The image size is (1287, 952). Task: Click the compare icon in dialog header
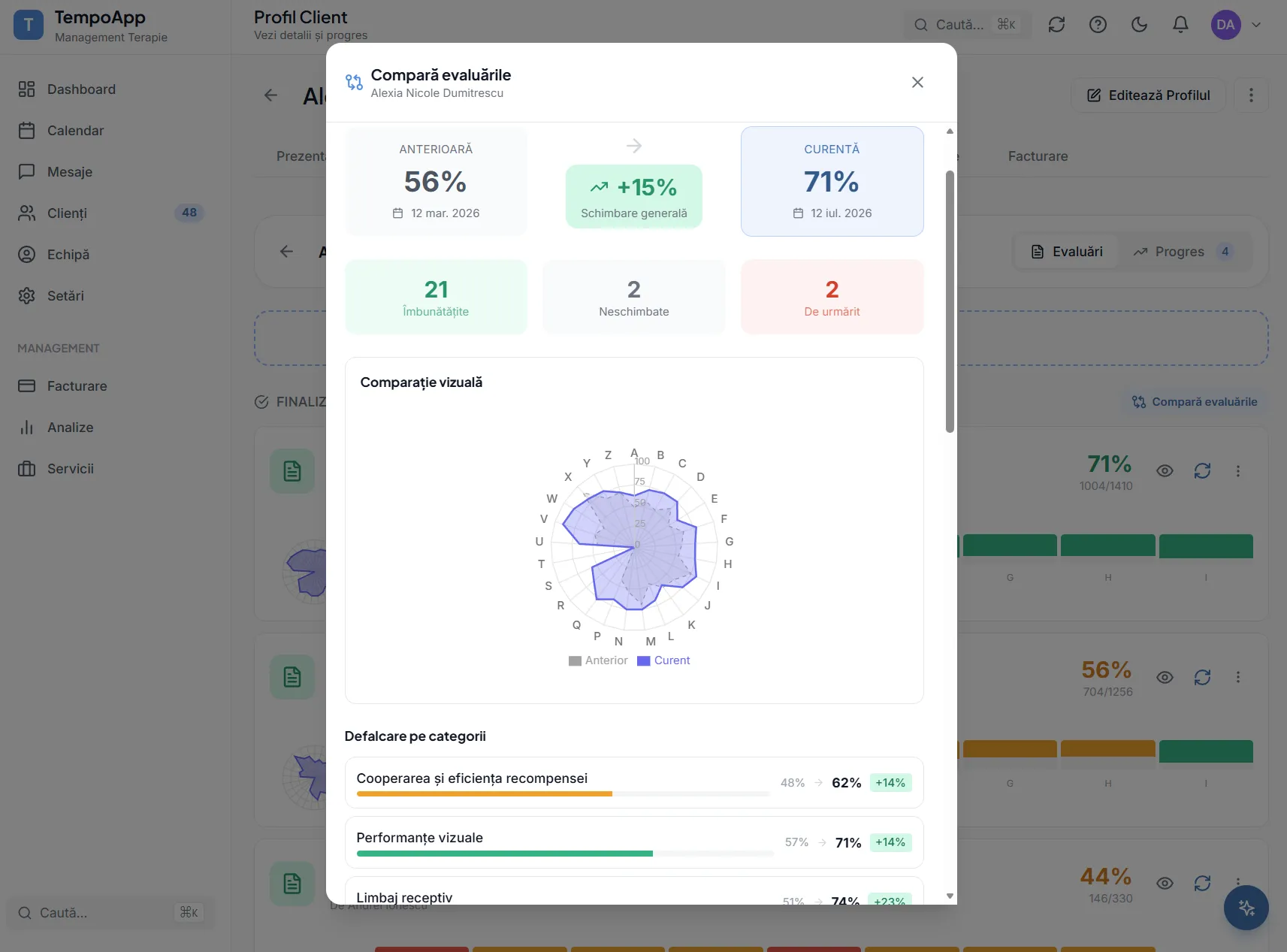(x=354, y=82)
